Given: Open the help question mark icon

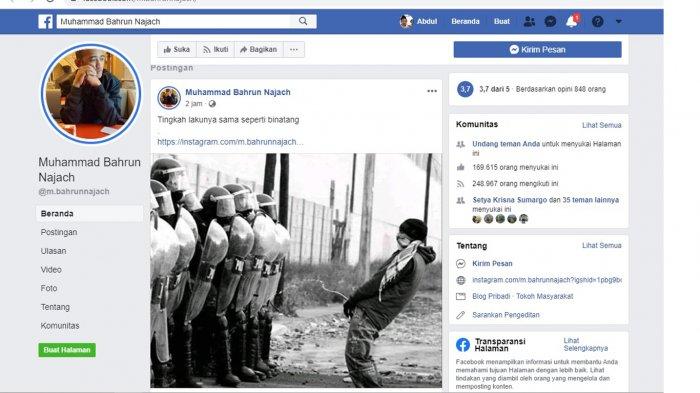Looking at the screenshot, I should pyautogui.click(x=597, y=21).
